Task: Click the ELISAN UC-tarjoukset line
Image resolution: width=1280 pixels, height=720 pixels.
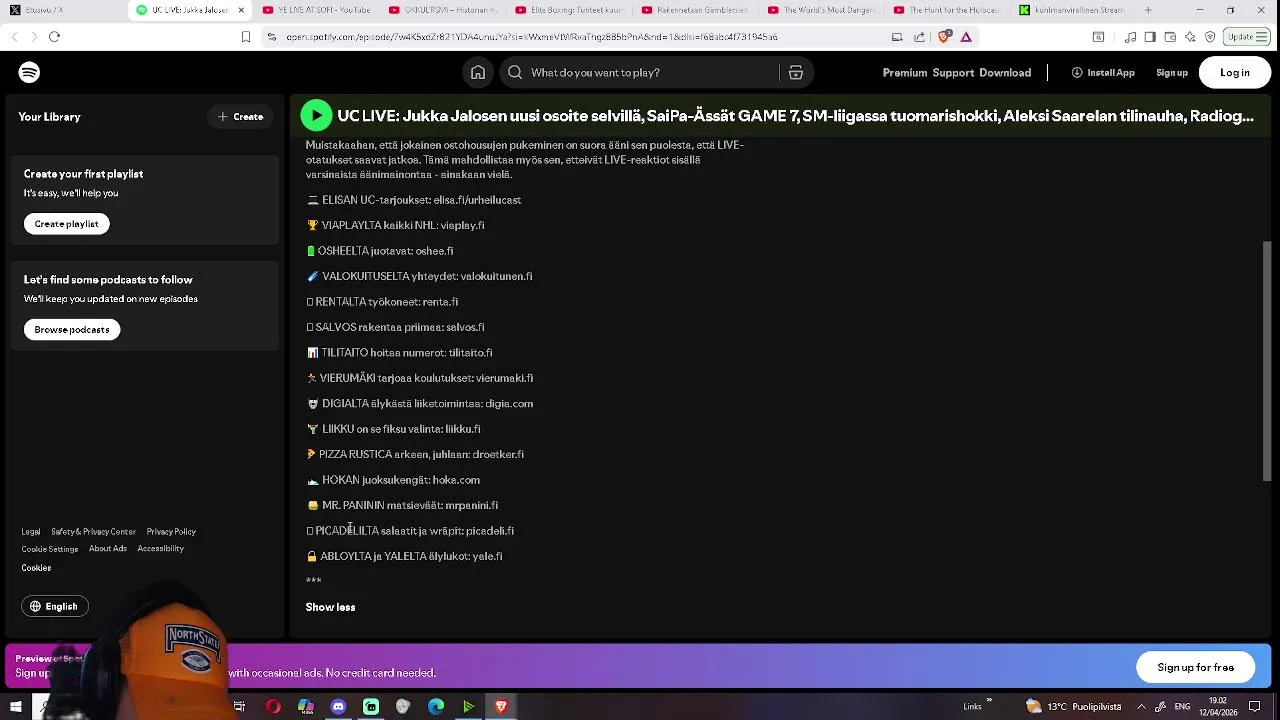Action: click(x=414, y=200)
